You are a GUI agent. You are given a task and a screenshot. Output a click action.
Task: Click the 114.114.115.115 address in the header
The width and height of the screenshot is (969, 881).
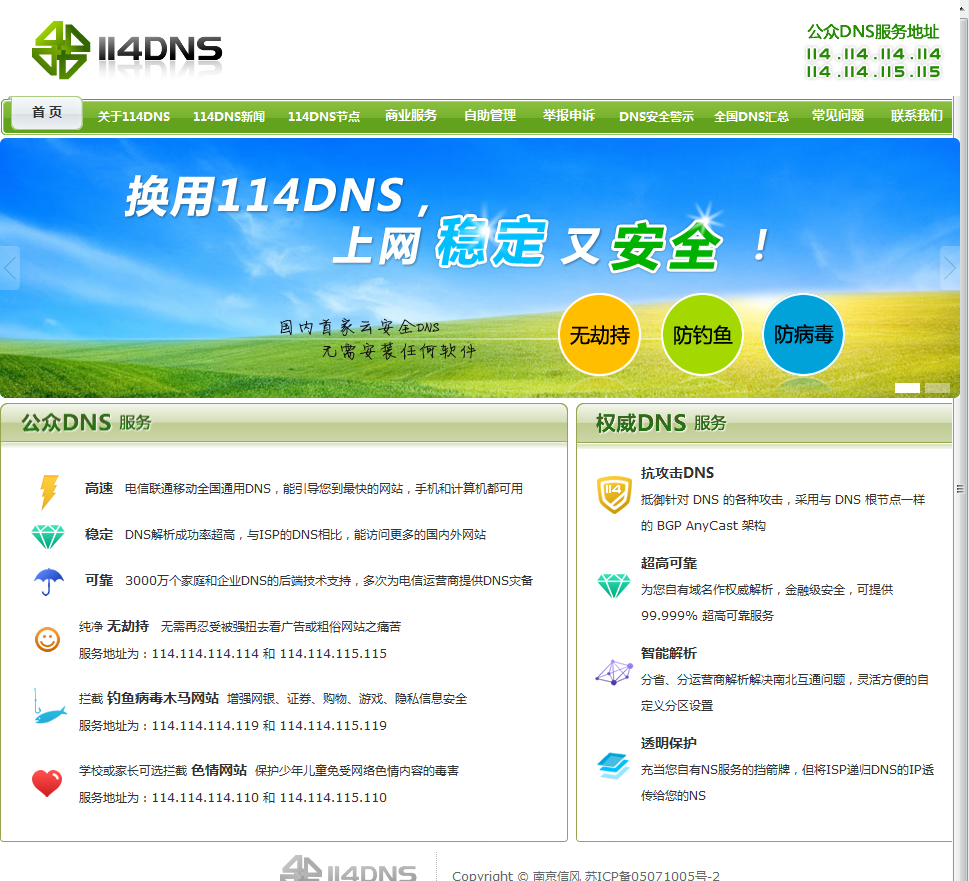873,72
